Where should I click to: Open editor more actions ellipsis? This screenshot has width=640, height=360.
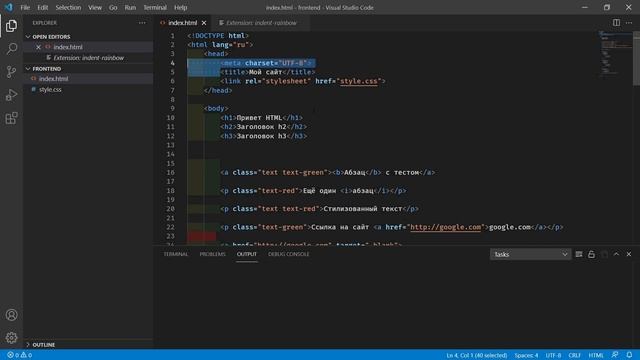point(629,23)
